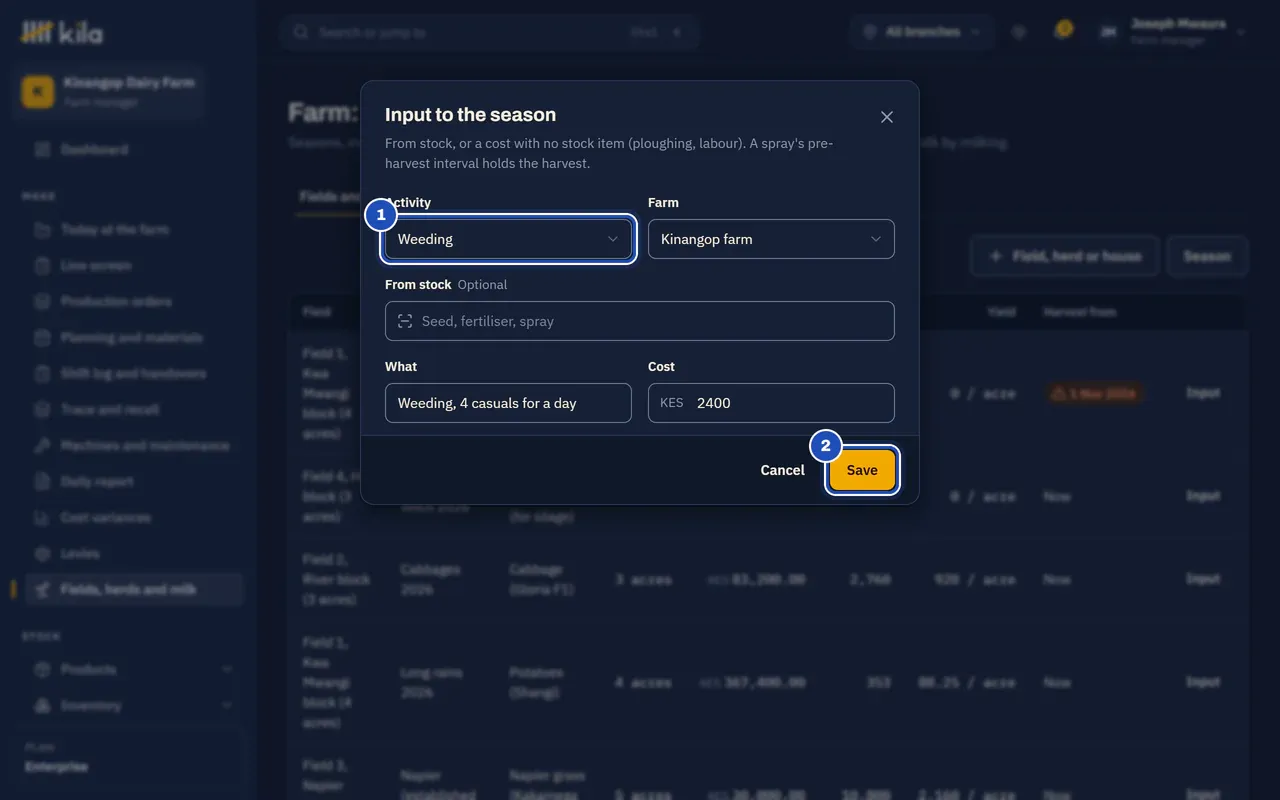Open Production orders in sidebar
1280x800 pixels.
115,301
